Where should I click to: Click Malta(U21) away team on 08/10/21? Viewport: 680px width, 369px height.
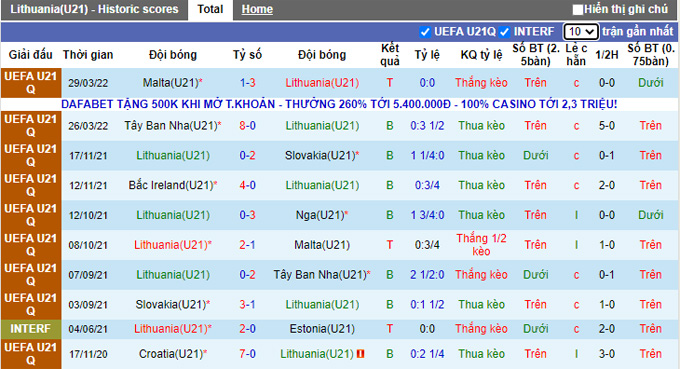click(322, 245)
